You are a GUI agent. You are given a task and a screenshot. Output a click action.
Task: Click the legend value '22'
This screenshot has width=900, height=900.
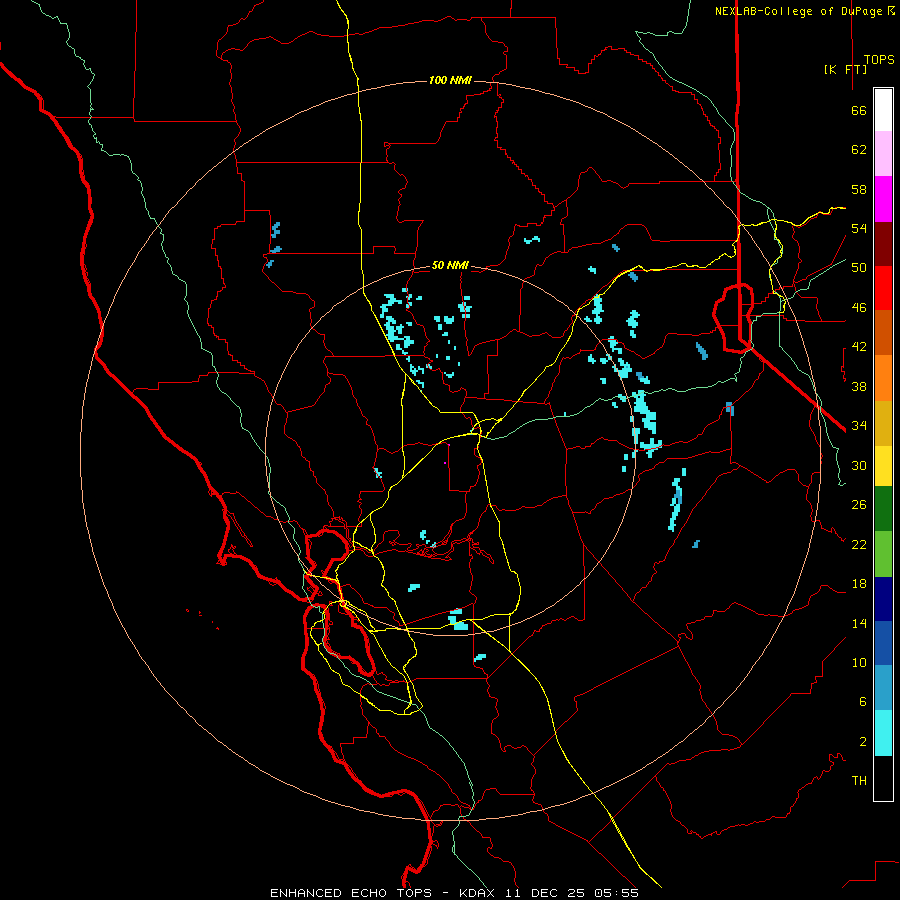point(859,544)
